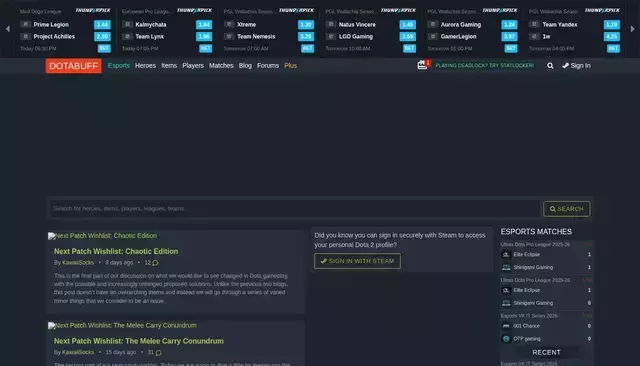
Task: Click the BET button on the Team Yandex match
Action: click(x=613, y=48)
